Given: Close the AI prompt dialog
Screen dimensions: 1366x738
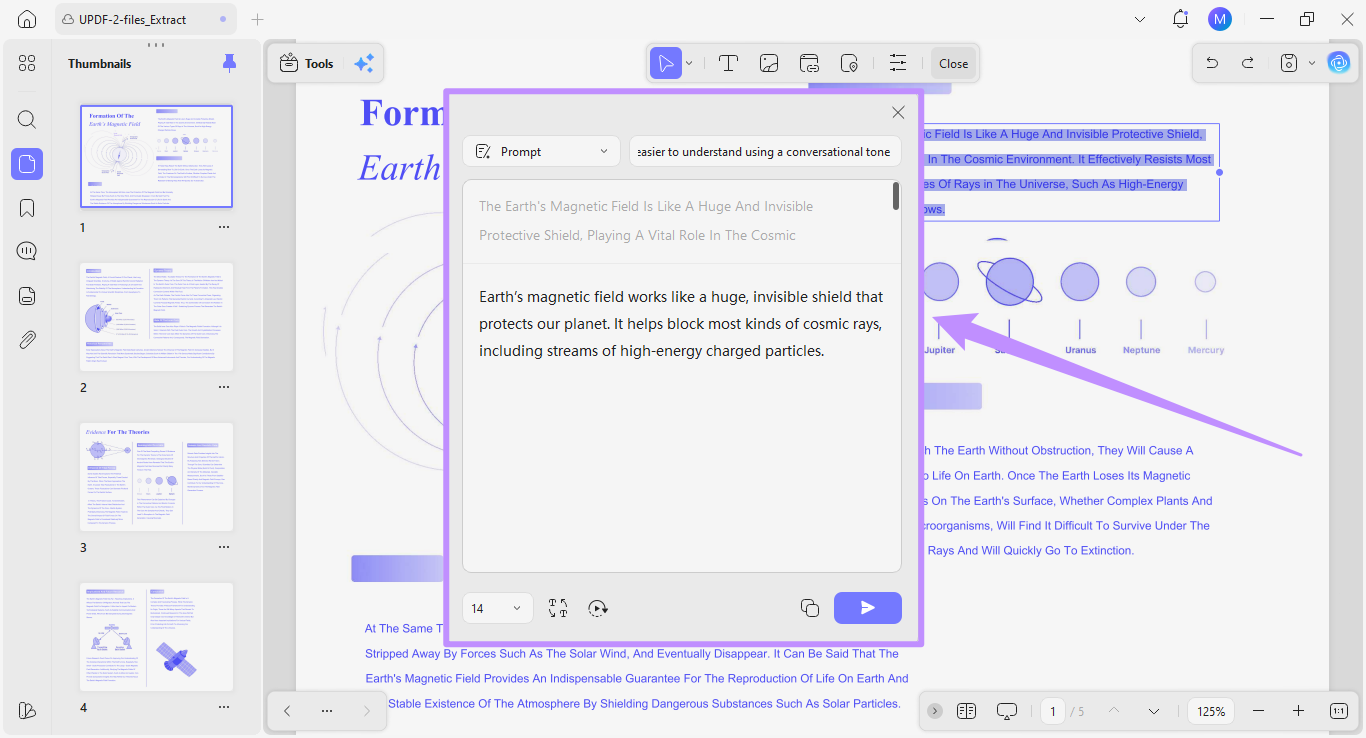Looking at the screenshot, I should point(898,113).
